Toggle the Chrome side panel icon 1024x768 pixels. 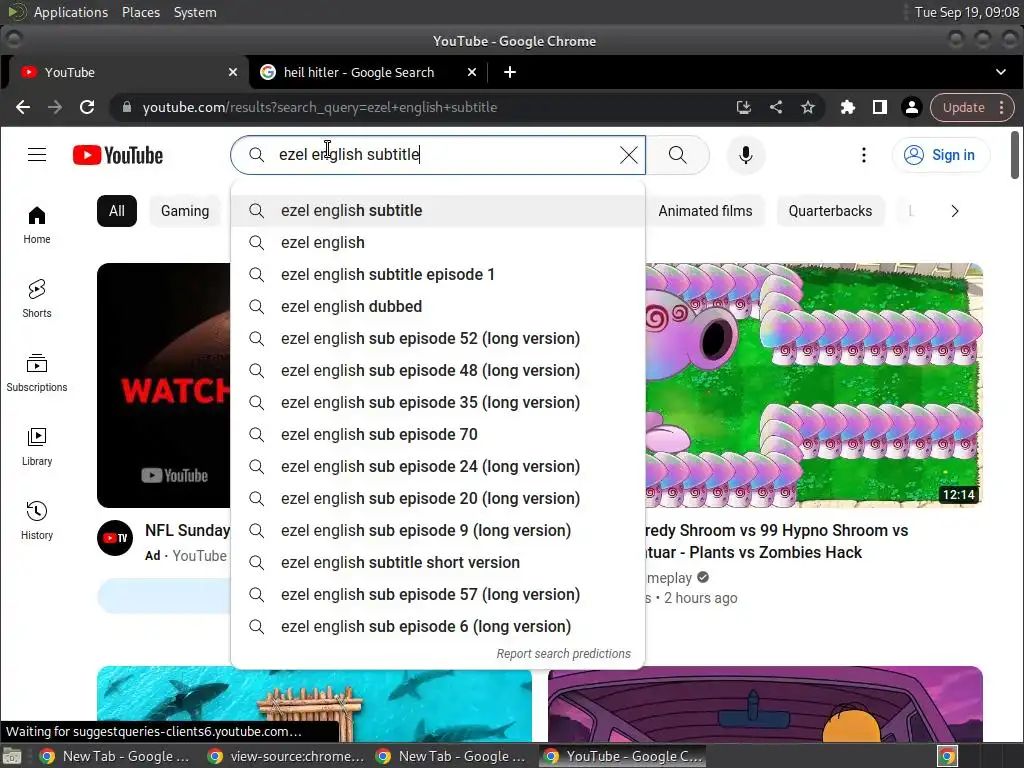tap(880, 107)
